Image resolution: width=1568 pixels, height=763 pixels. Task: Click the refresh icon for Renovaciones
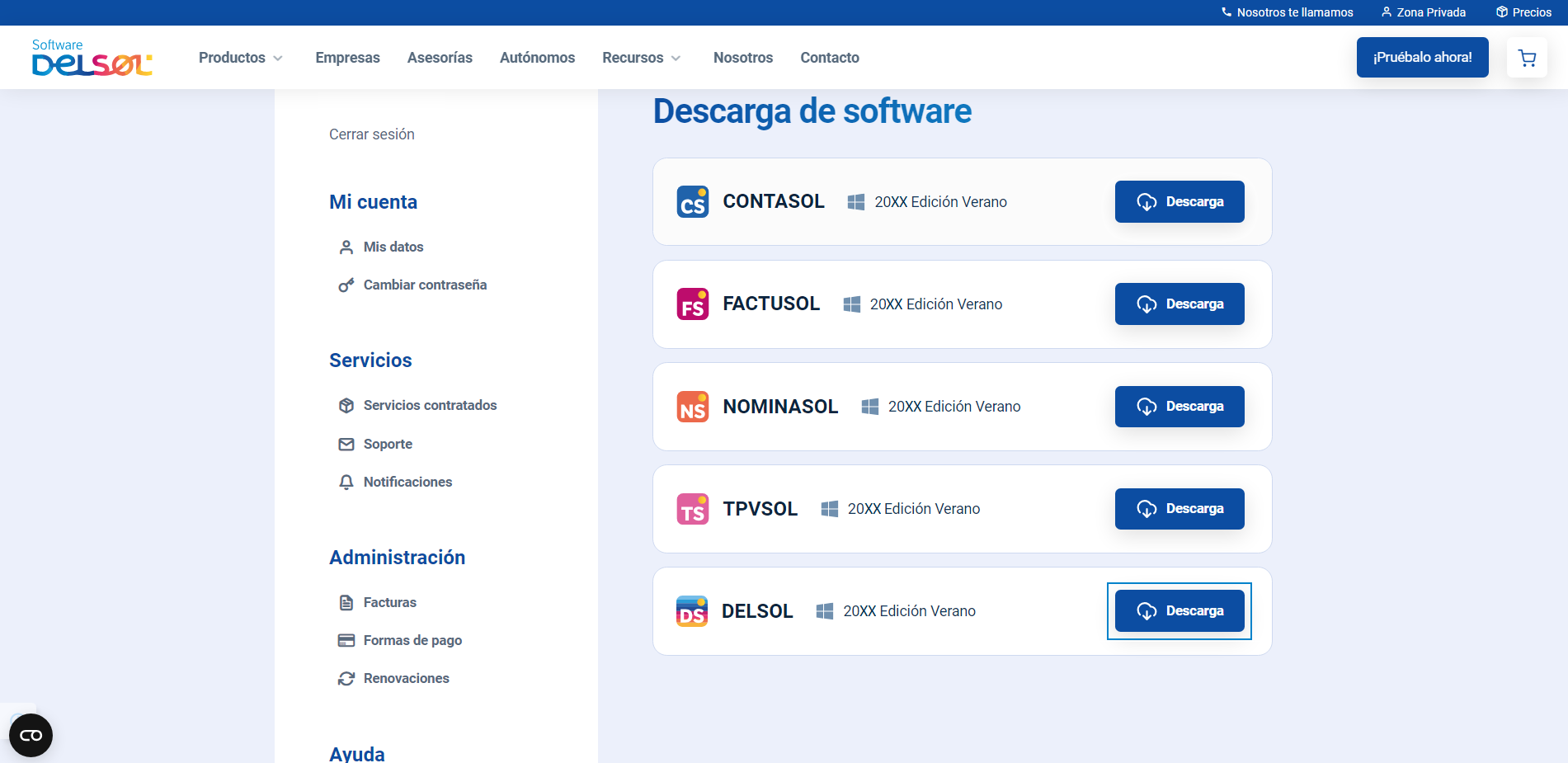(x=346, y=679)
